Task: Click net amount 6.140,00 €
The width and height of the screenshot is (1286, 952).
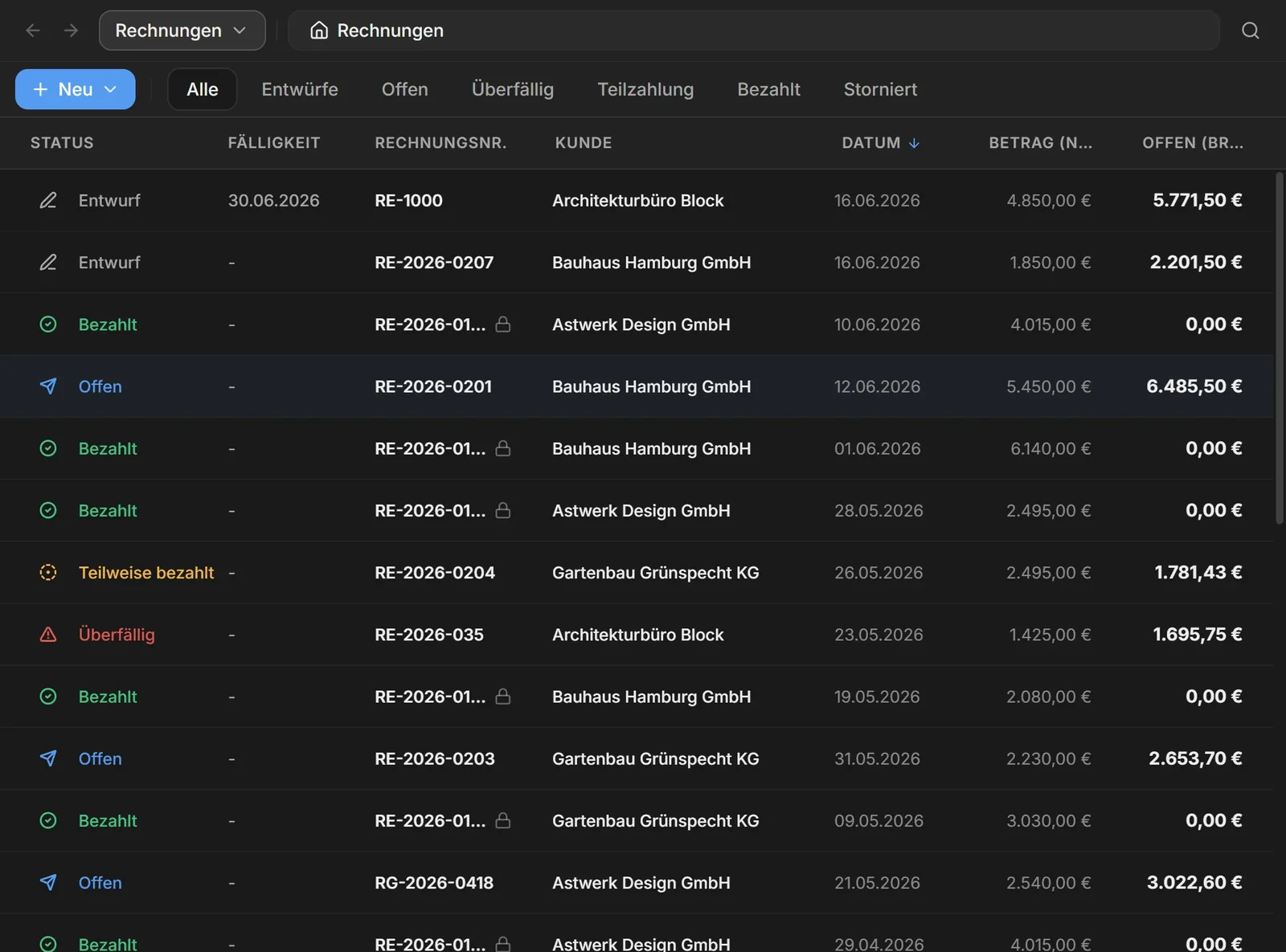Action: 1051,448
